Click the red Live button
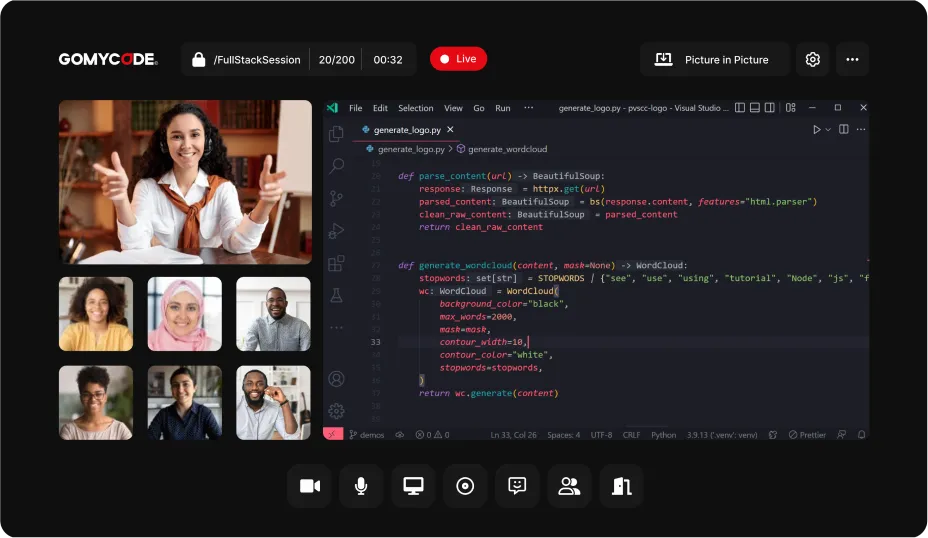The width and height of the screenshot is (928, 538). tap(458, 59)
